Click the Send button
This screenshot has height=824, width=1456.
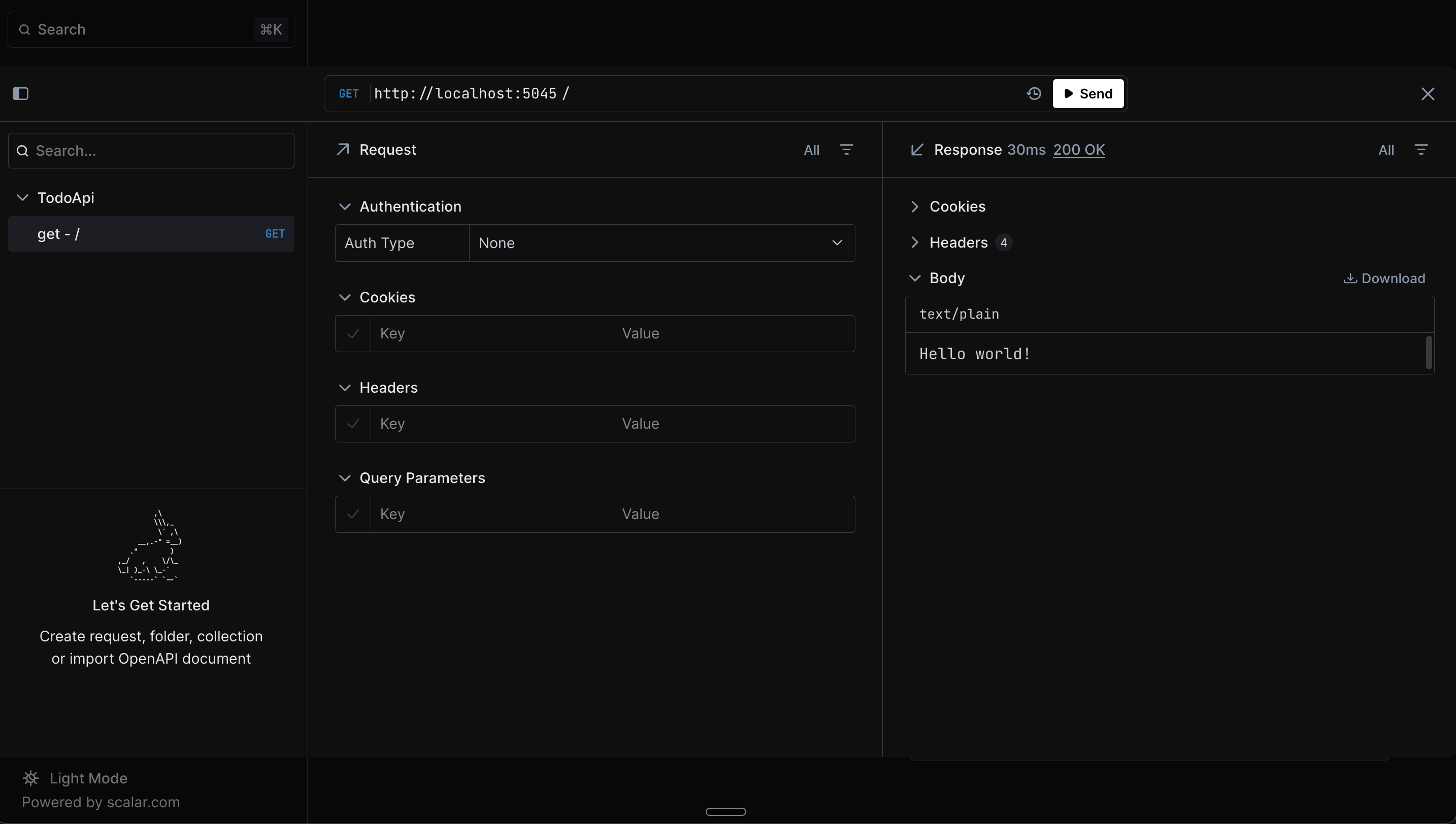(1087, 93)
